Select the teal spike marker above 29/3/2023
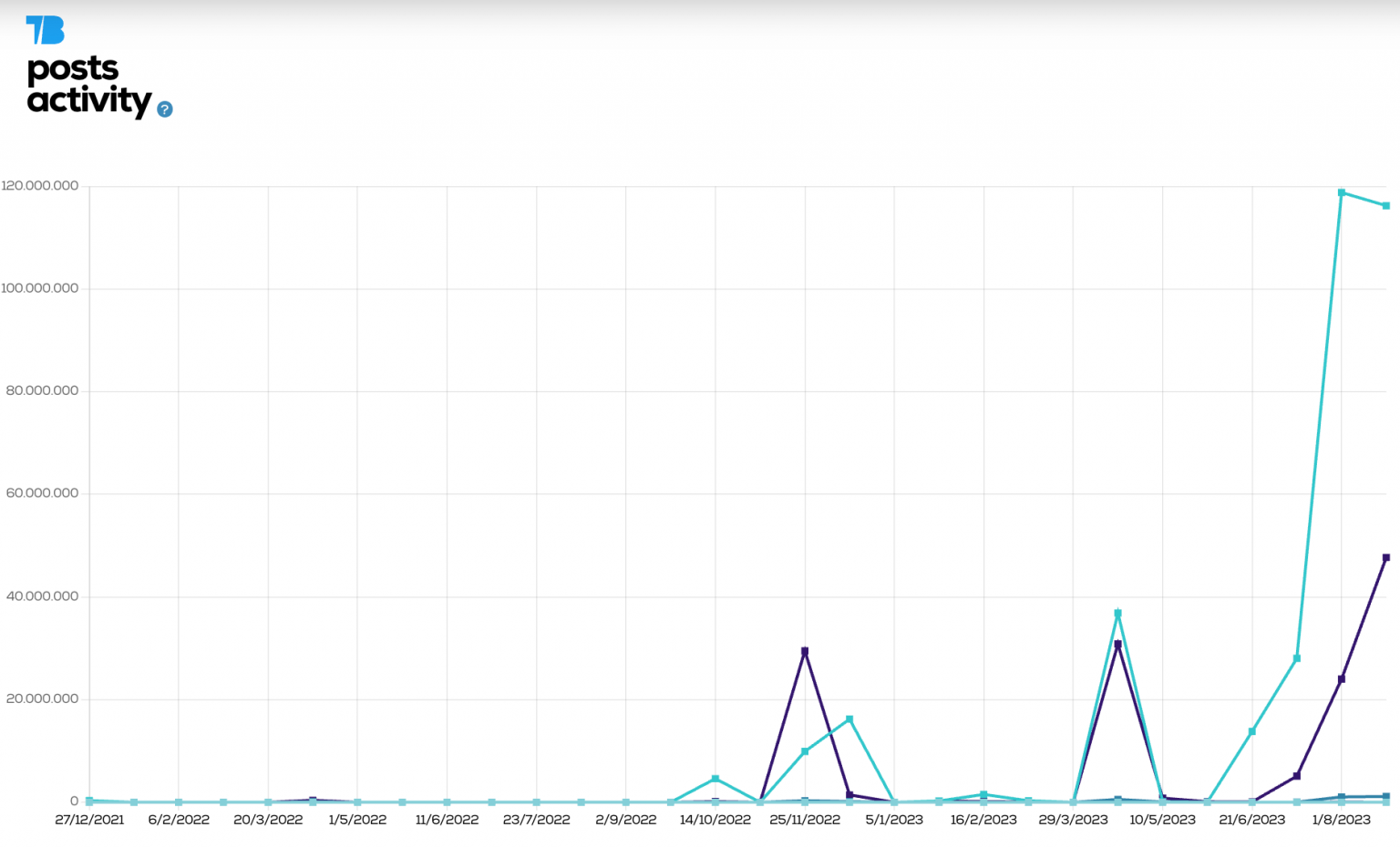Image resolution: width=1400 pixels, height=848 pixels. point(1117,612)
